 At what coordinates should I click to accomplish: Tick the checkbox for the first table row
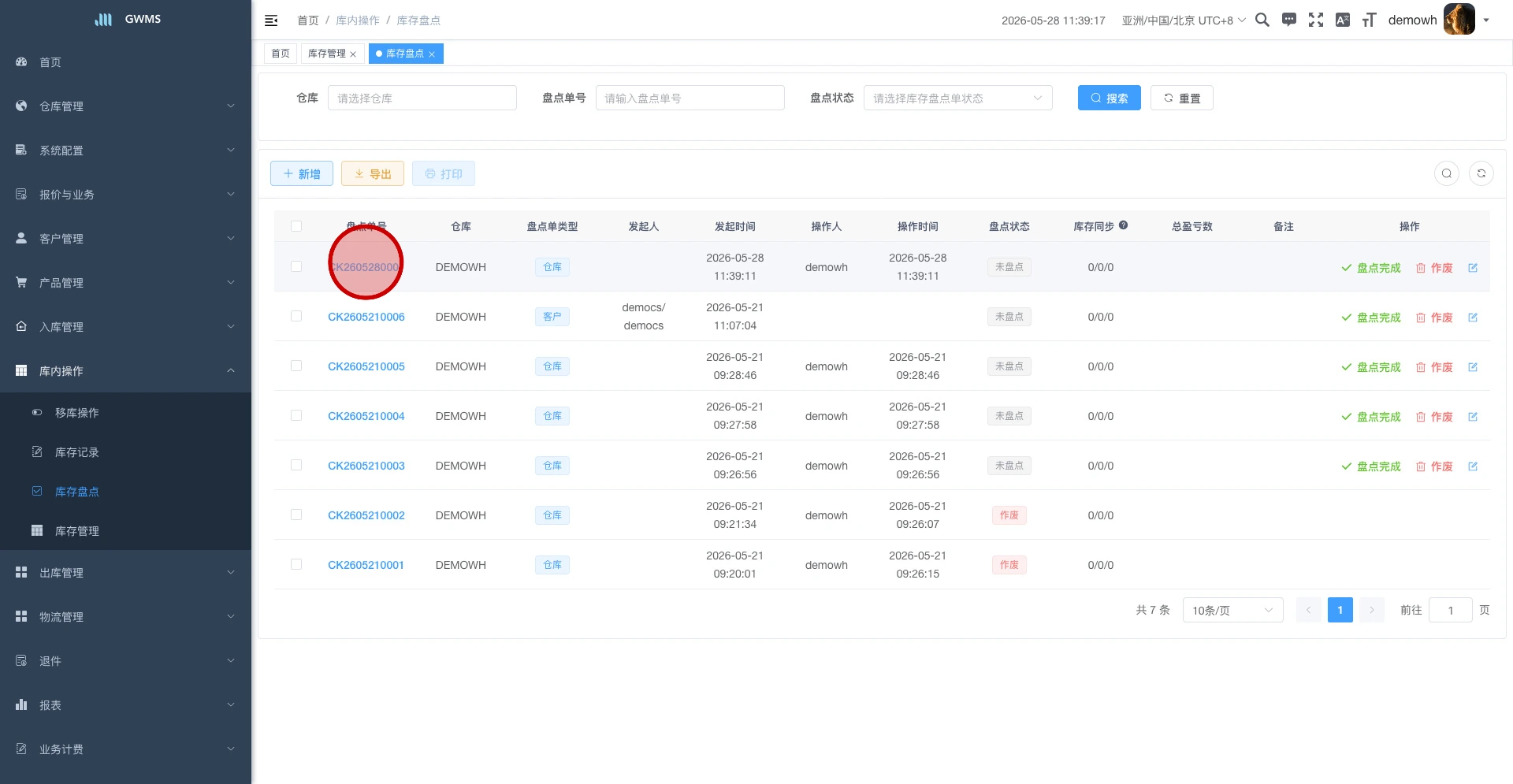click(296, 266)
